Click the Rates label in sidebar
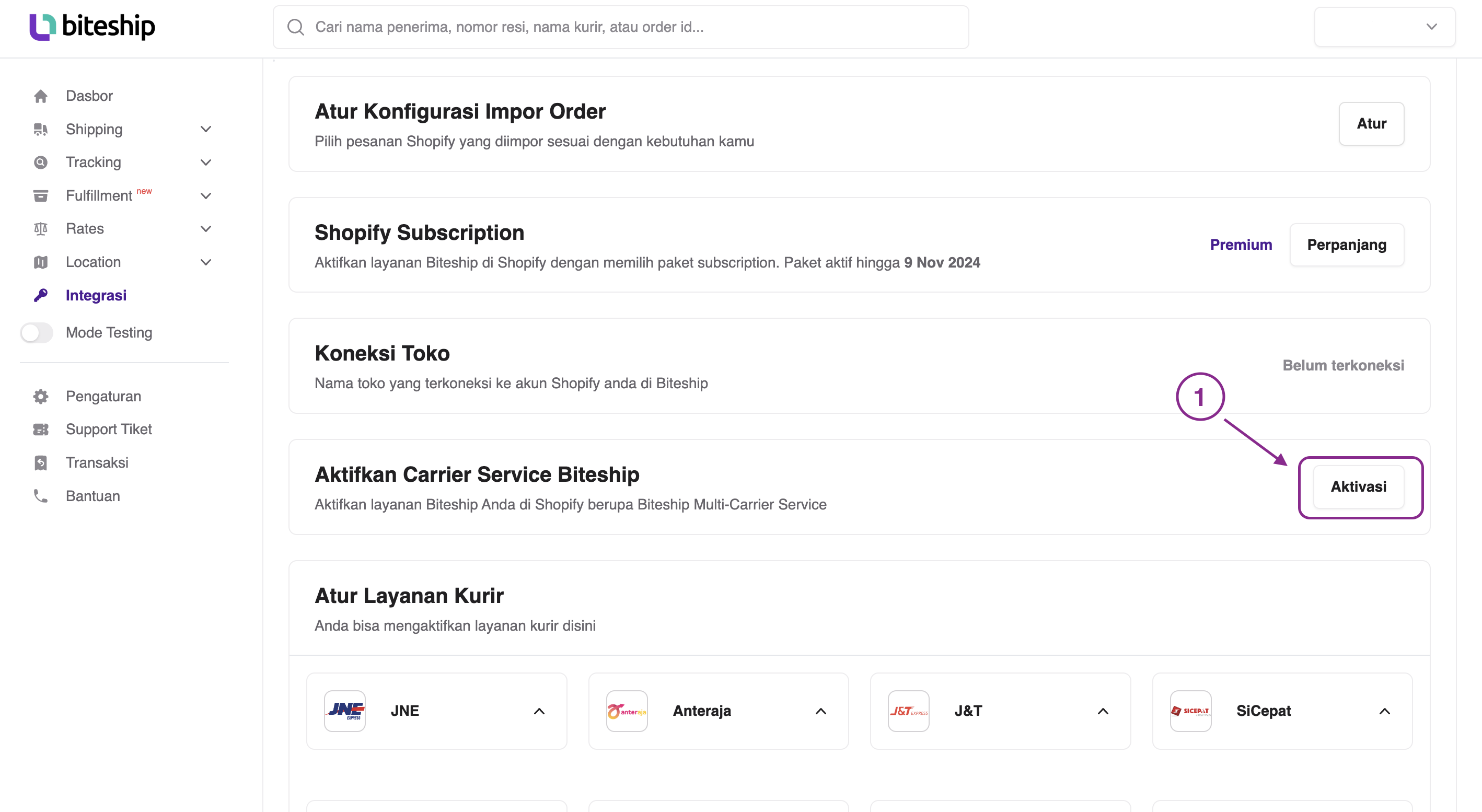 pos(85,229)
